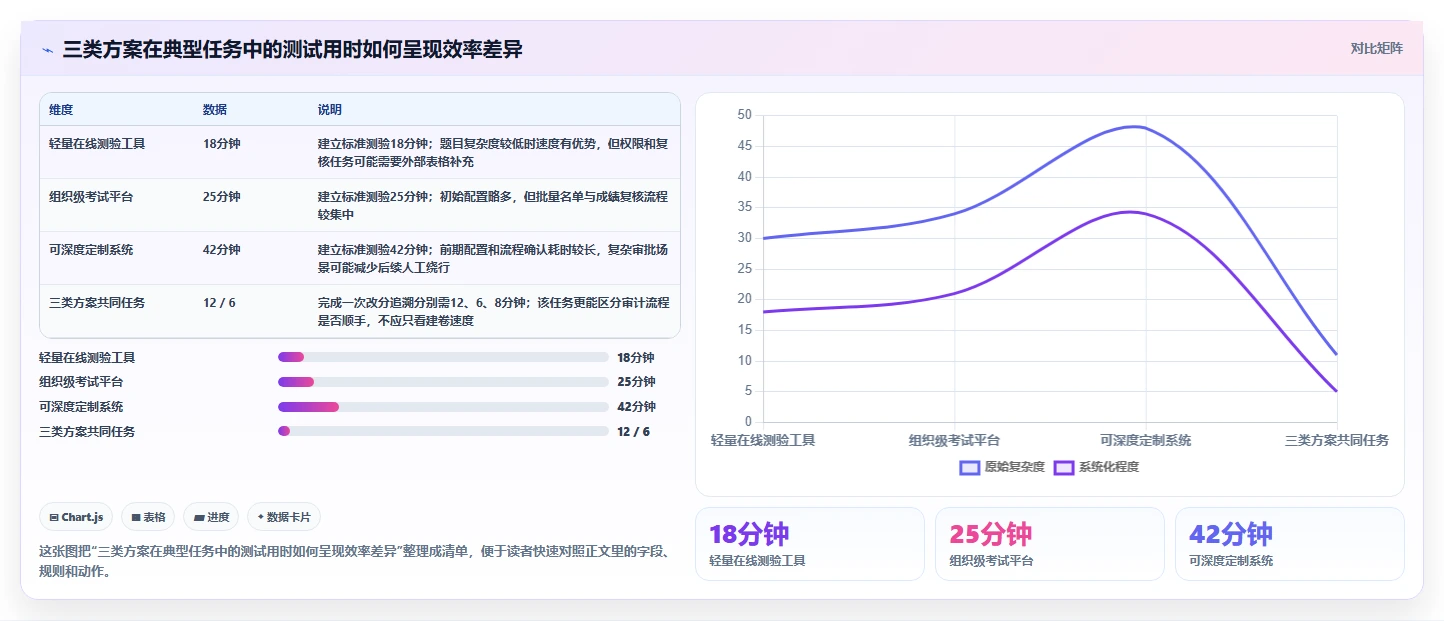This screenshot has height=621, width=1444.
Task: Select the 组织级考试平台 table row name
Action: coord(91,196)
